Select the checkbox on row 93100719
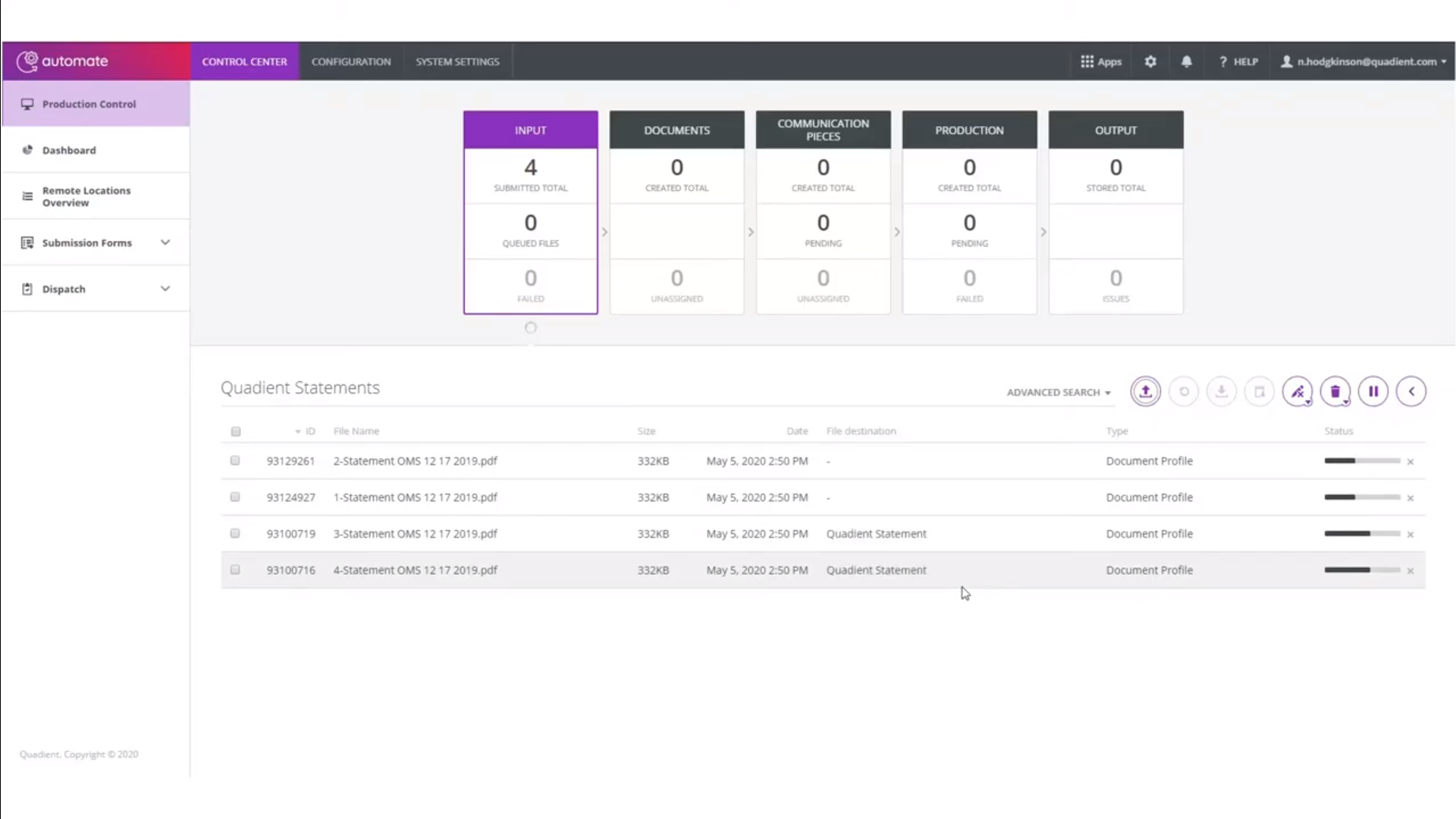The height and width of the screenshot is (819, 1456). (x=235, y=533)
